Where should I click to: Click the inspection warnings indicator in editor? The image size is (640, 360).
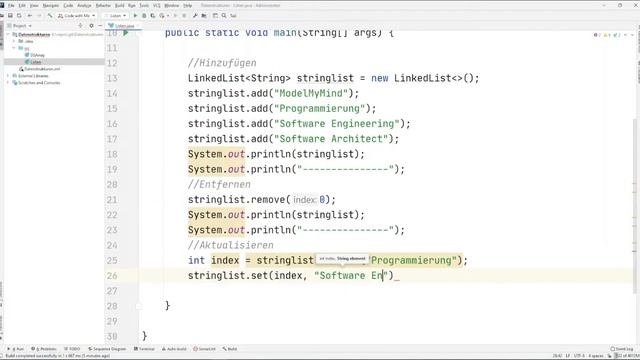tap(608, 35)
